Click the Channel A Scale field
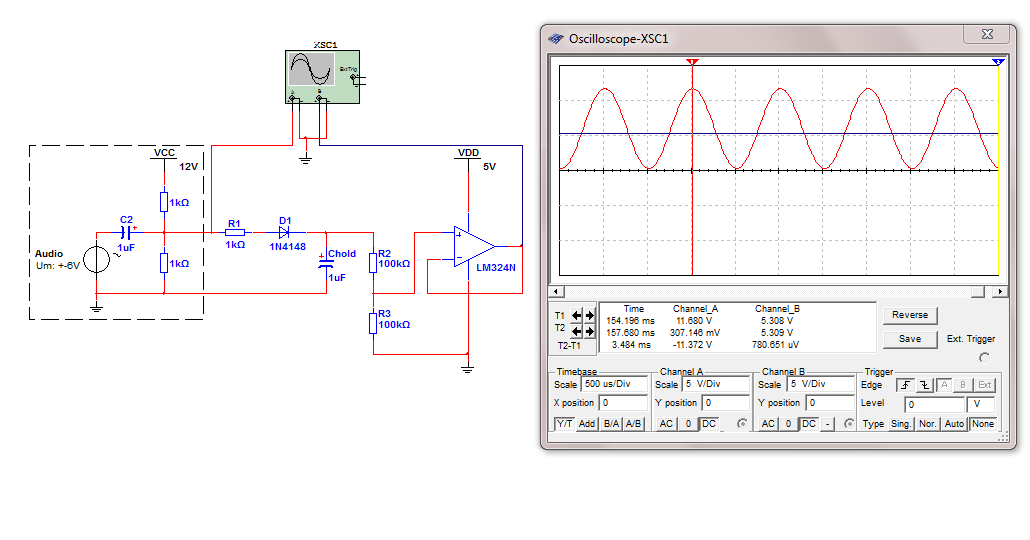The image size is (1030, 540). 716,384
